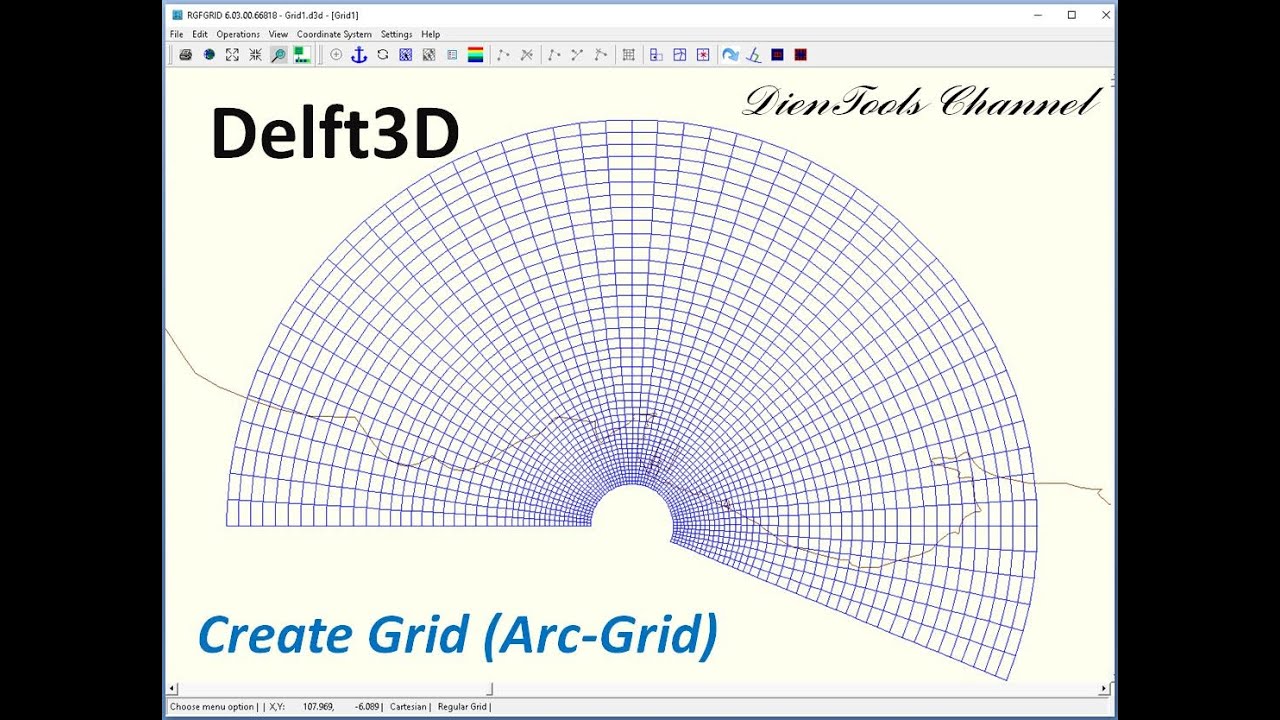Select the magnifying glass zoom tool
This screenshot has width=1280, height=720.
278,55
